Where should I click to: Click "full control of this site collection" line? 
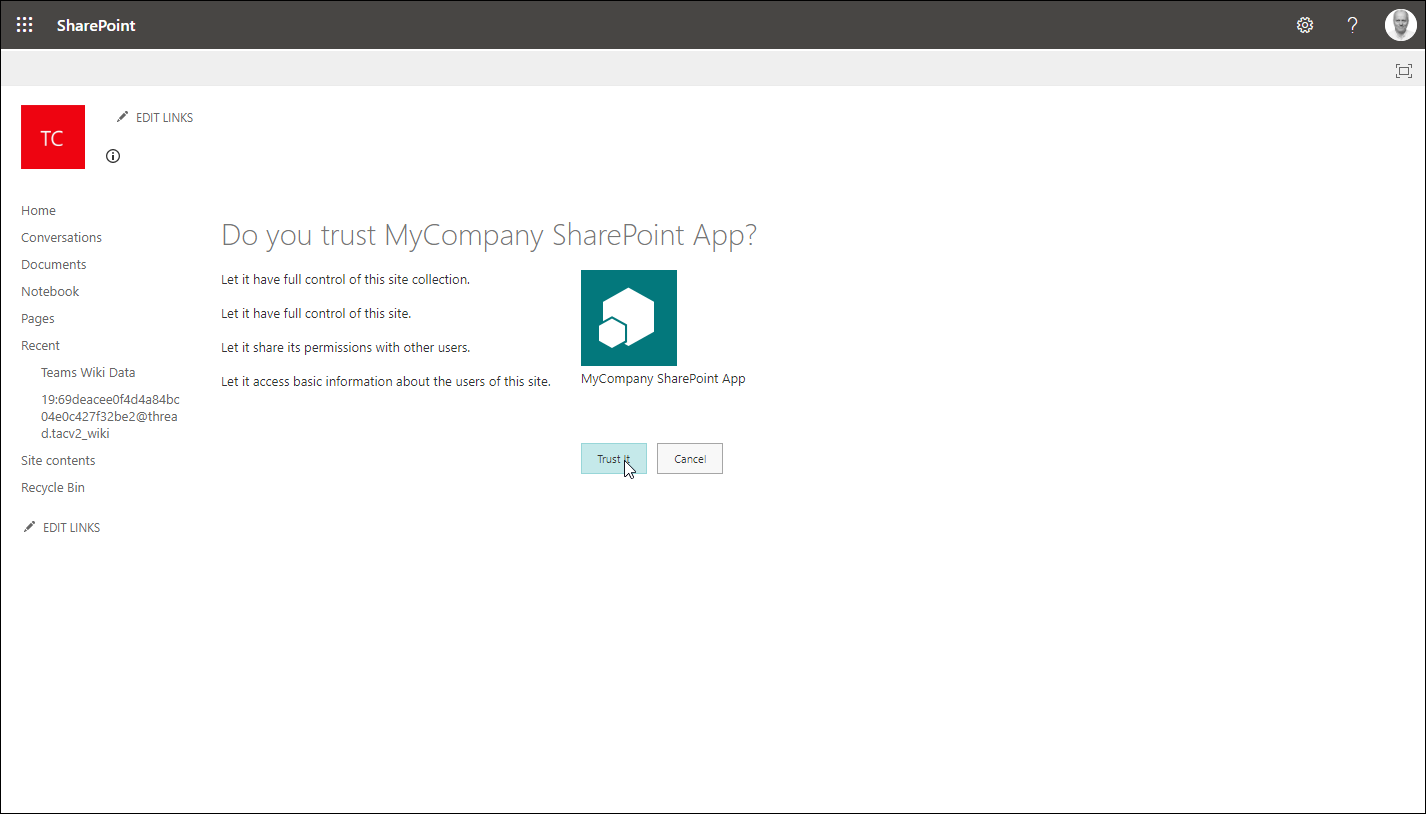[x=345, y=280]
